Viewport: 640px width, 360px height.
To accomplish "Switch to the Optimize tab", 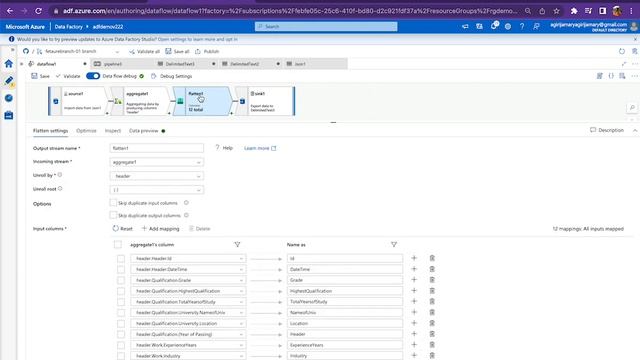I will (x=86, y=131).
